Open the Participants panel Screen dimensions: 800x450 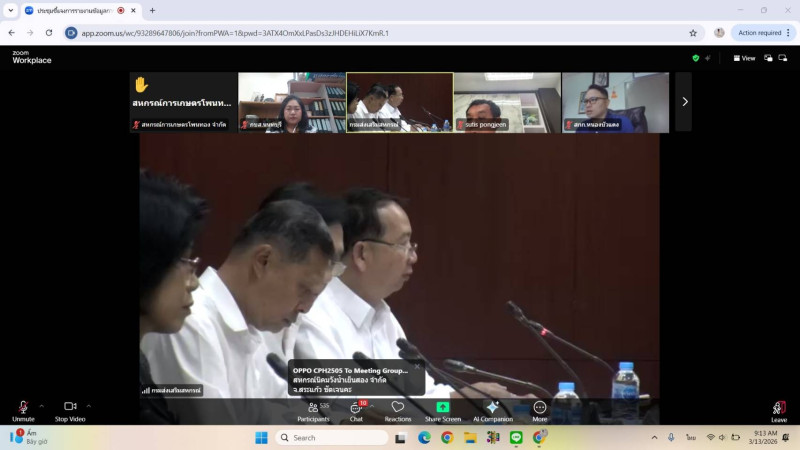tap(313, 409)
